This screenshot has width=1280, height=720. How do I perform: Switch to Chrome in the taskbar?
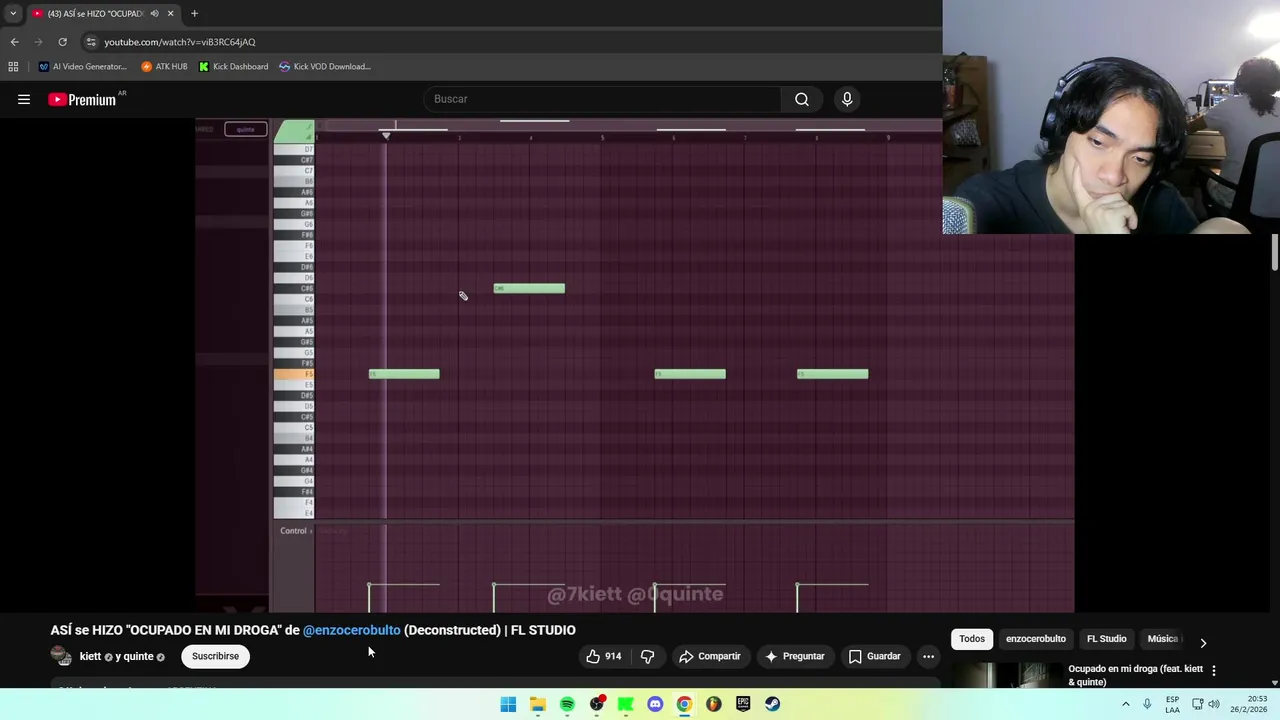[684, 704]
